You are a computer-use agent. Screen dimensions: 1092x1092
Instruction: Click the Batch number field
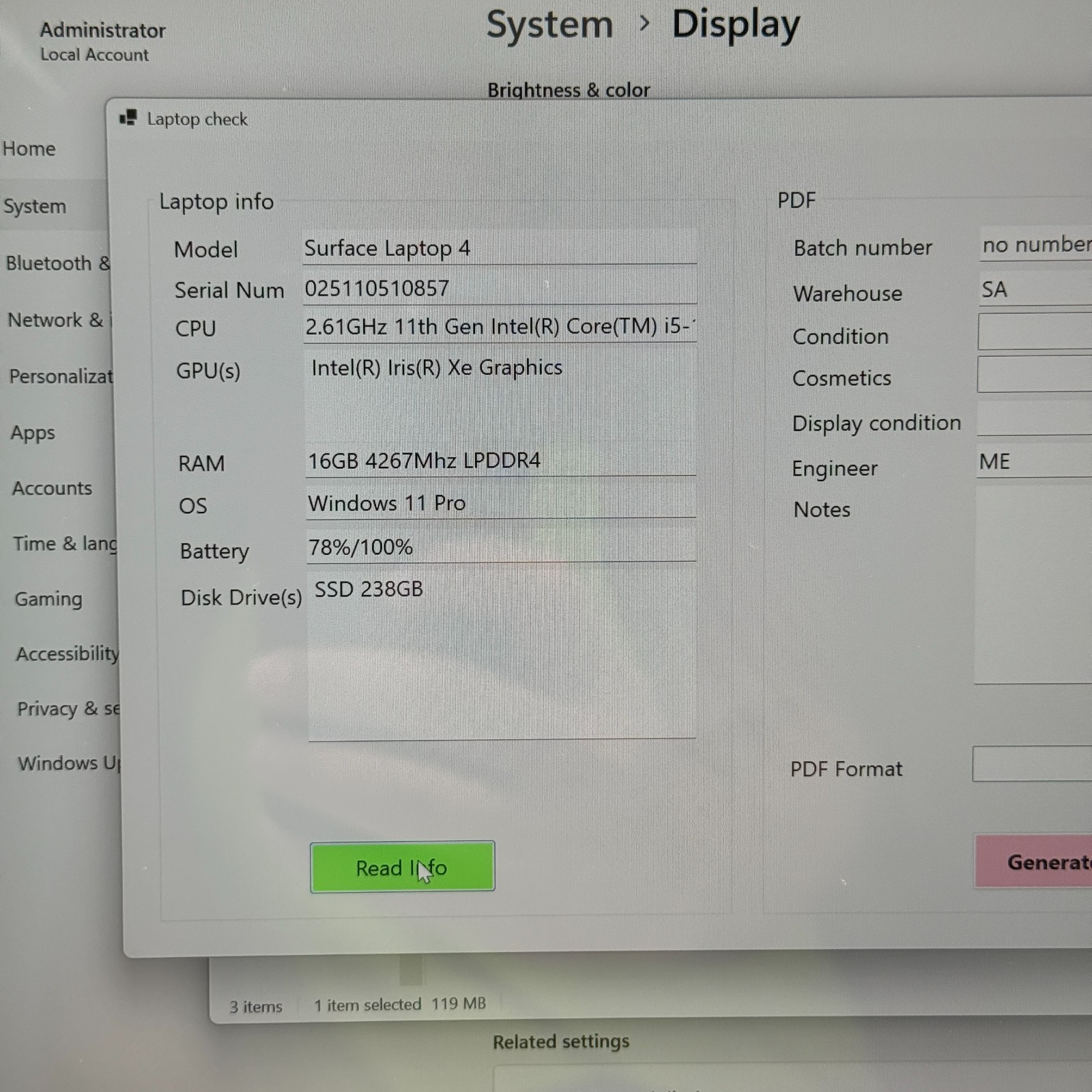(x=1036, y=244)
